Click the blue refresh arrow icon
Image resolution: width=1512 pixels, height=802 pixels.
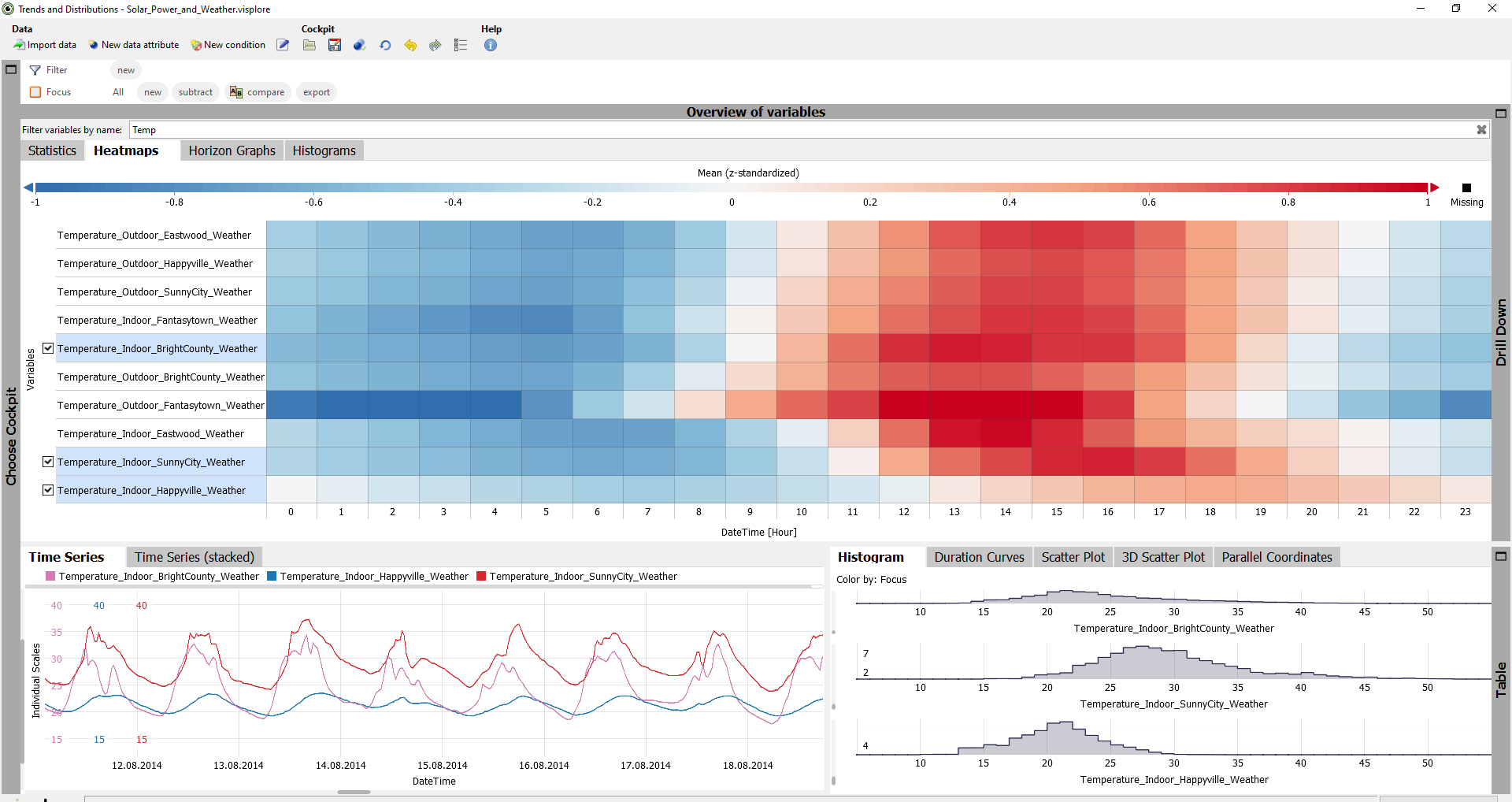point(385,46)
